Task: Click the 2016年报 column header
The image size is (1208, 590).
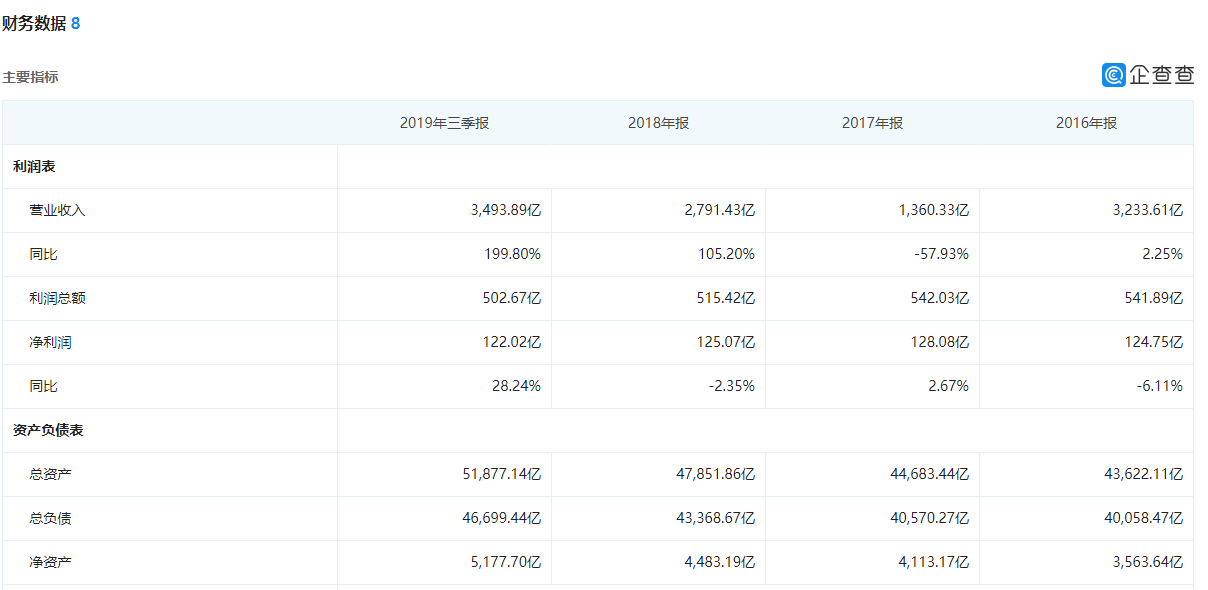Action: tap(1086, 123)
